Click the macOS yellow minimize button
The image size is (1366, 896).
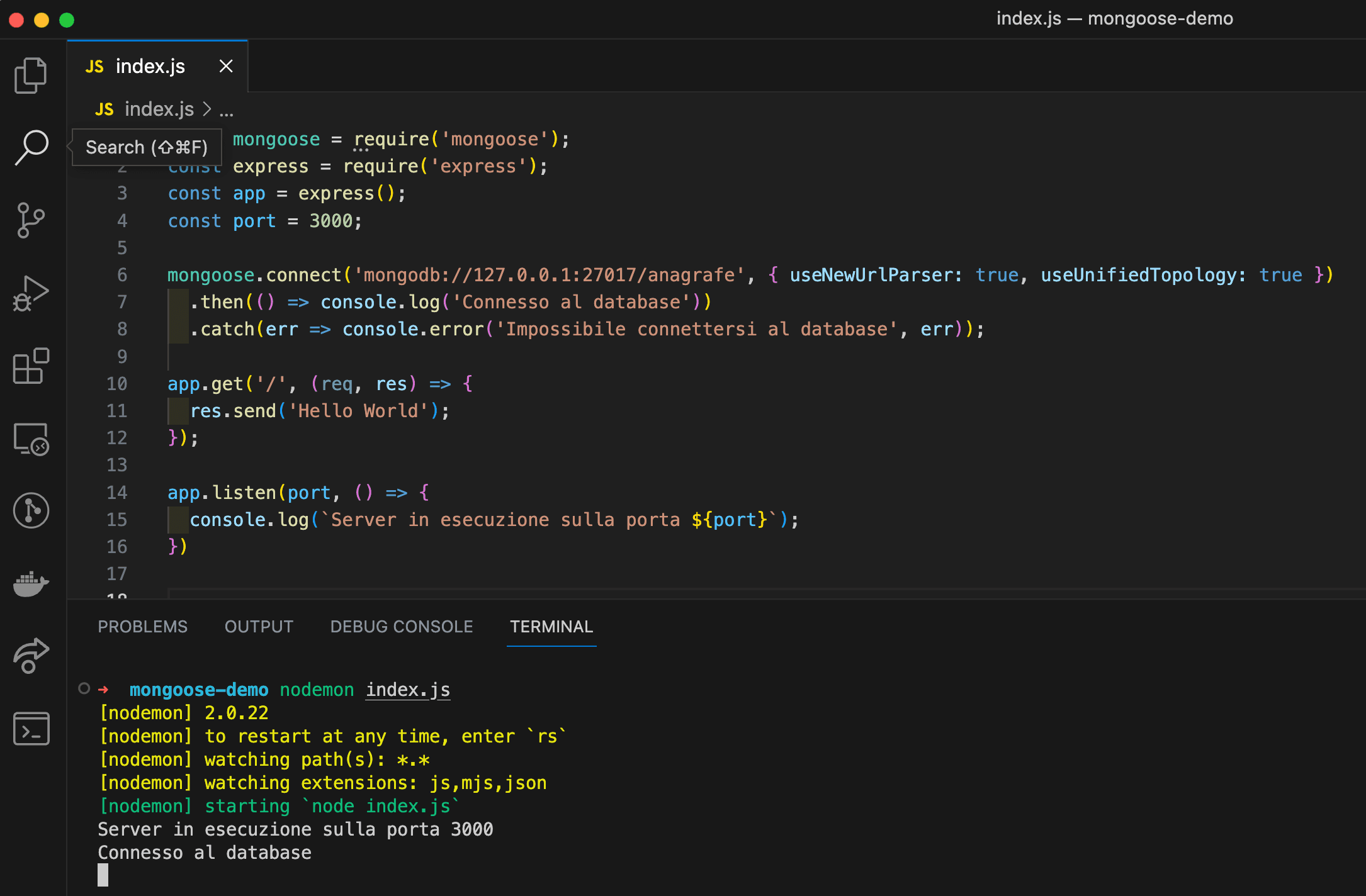pyautogui.click(x=42, y=20)
